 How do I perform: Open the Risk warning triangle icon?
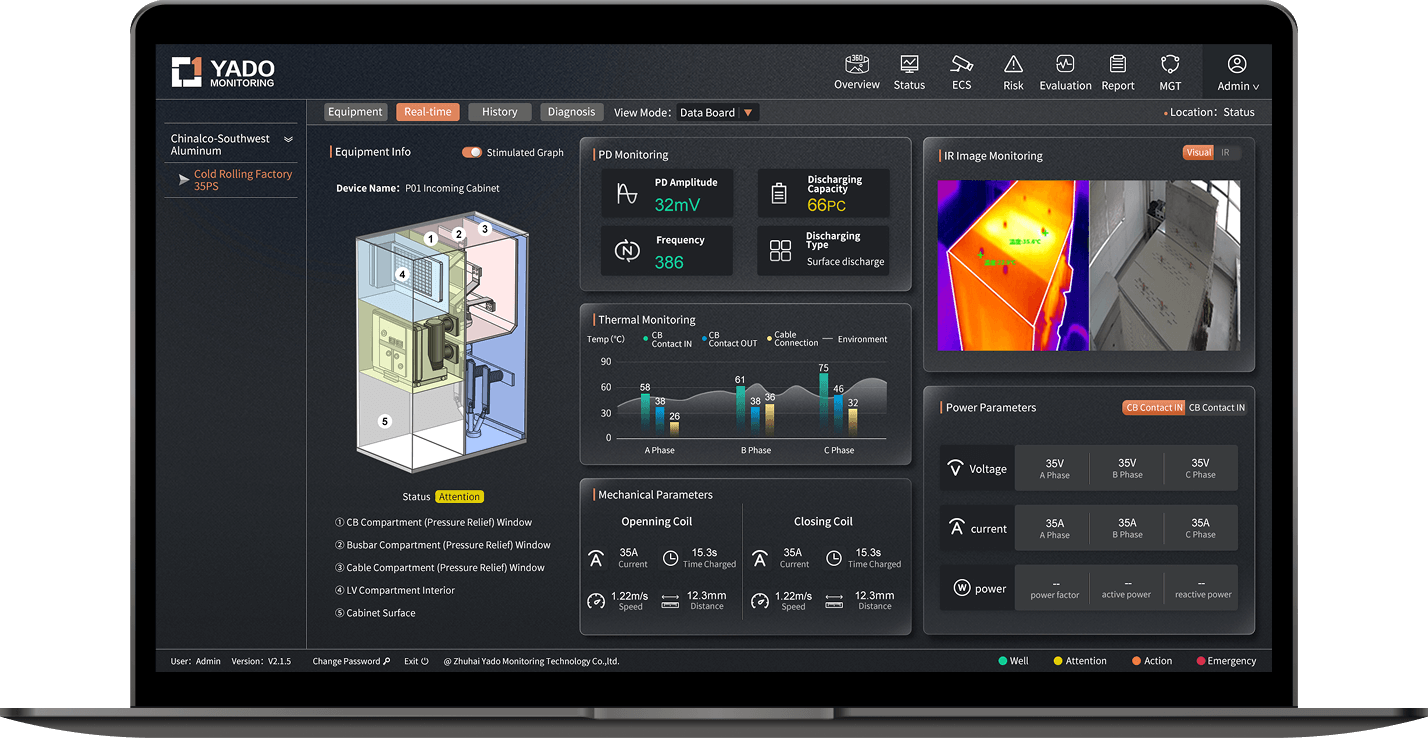1013,65
